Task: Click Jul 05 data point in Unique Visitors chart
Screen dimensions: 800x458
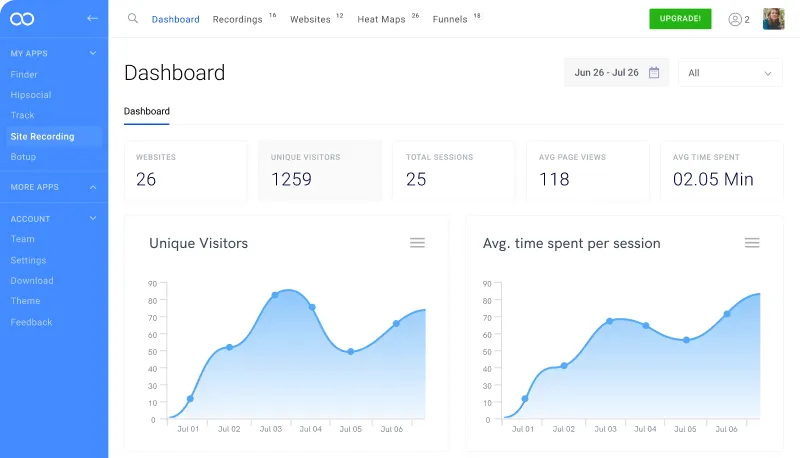Action: coord(351,351)
